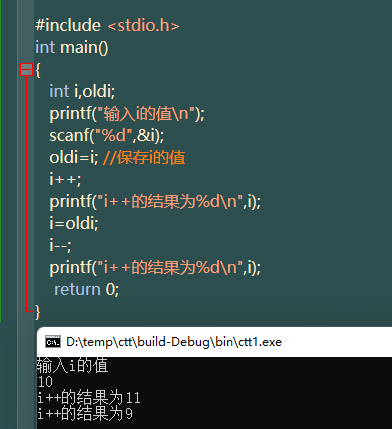Click the i=oldi; statement line
This screenshot has height=429, width=392.
[74, 223]
